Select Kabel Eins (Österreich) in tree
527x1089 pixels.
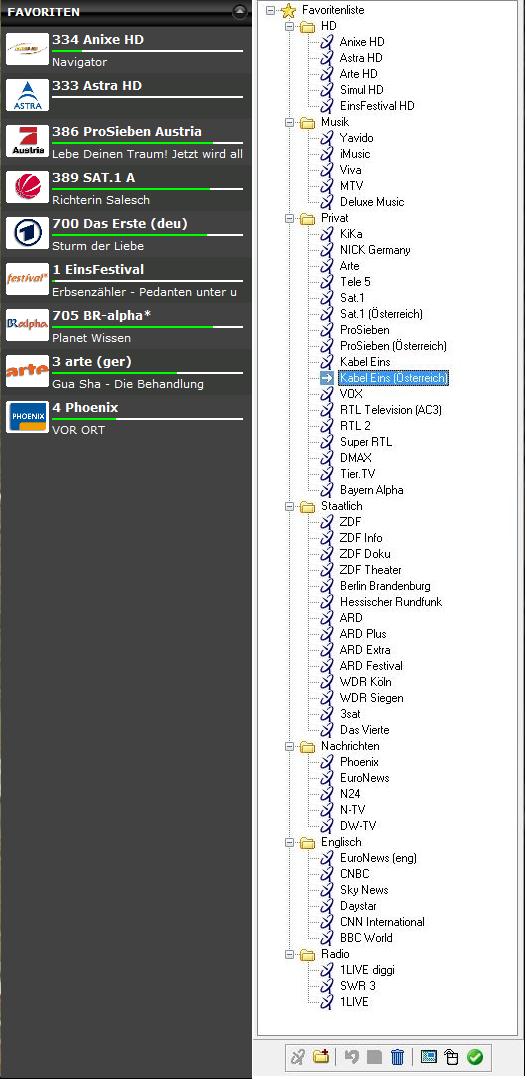(394, 378)
